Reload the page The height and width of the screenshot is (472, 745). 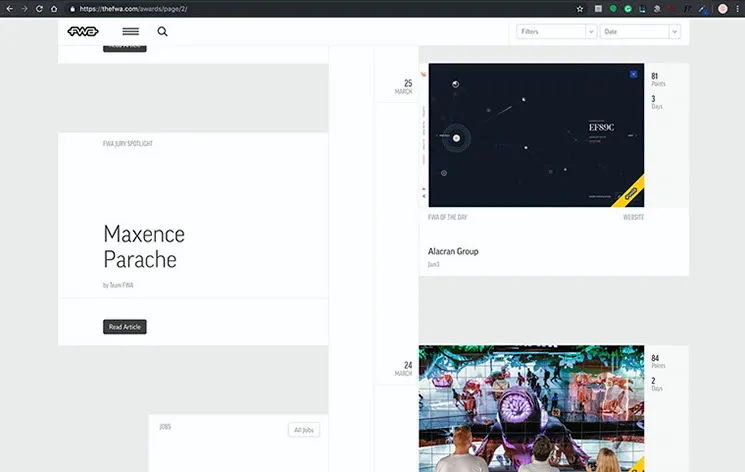(x=39, y=8)
